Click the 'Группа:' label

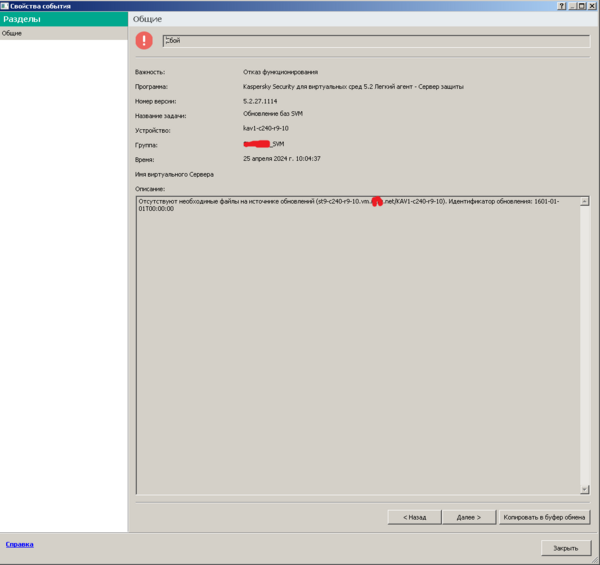coord(146,145)
